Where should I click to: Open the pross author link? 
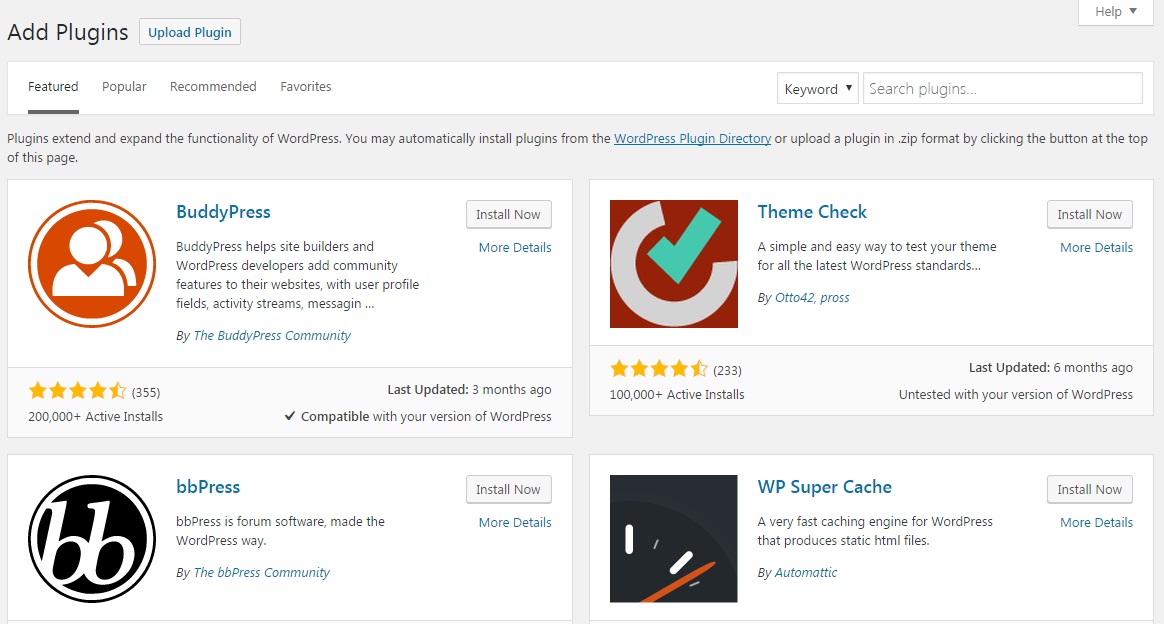pos(835,298)
